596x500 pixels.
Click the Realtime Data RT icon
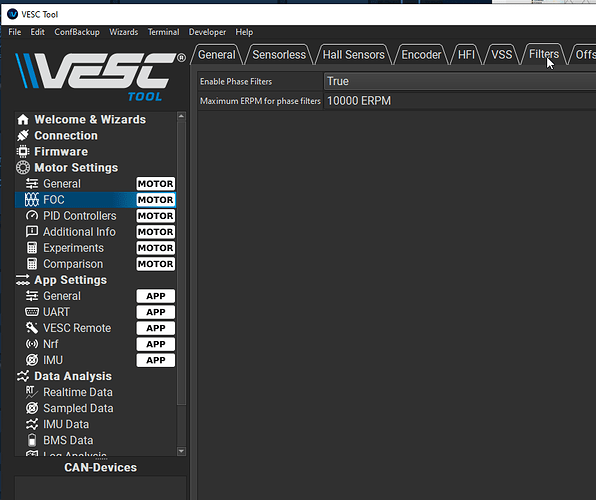32,392
